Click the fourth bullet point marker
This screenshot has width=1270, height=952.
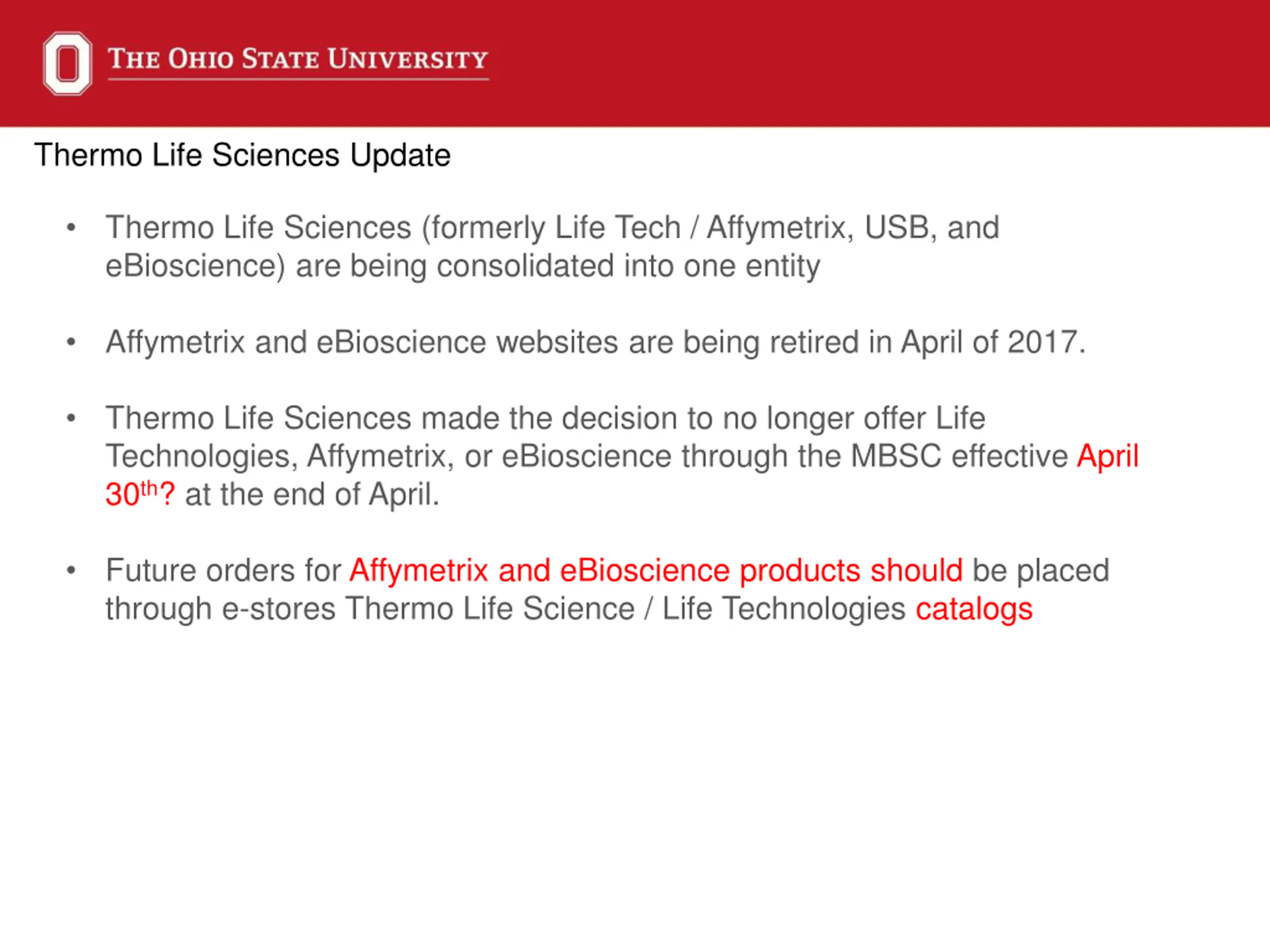pyautogui.click(x=71, y=570)
